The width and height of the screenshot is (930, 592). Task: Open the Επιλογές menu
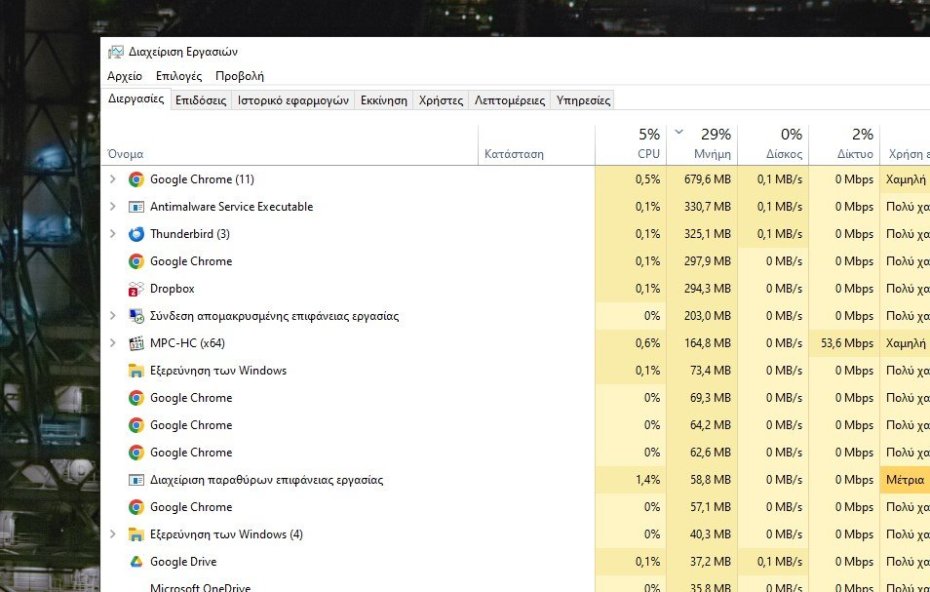[x=179, y=76]
